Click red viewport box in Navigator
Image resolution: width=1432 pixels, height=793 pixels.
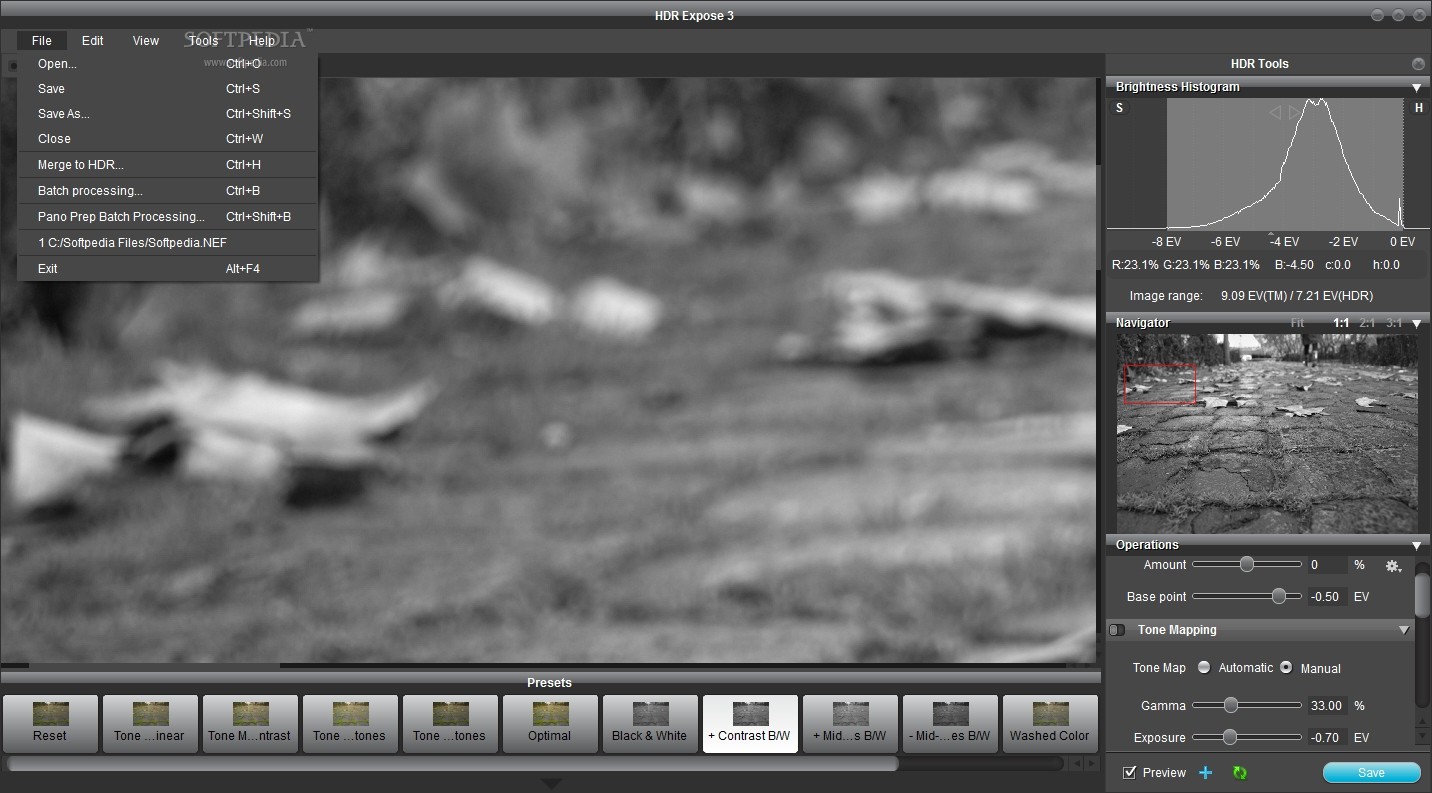click(1160, 384)
